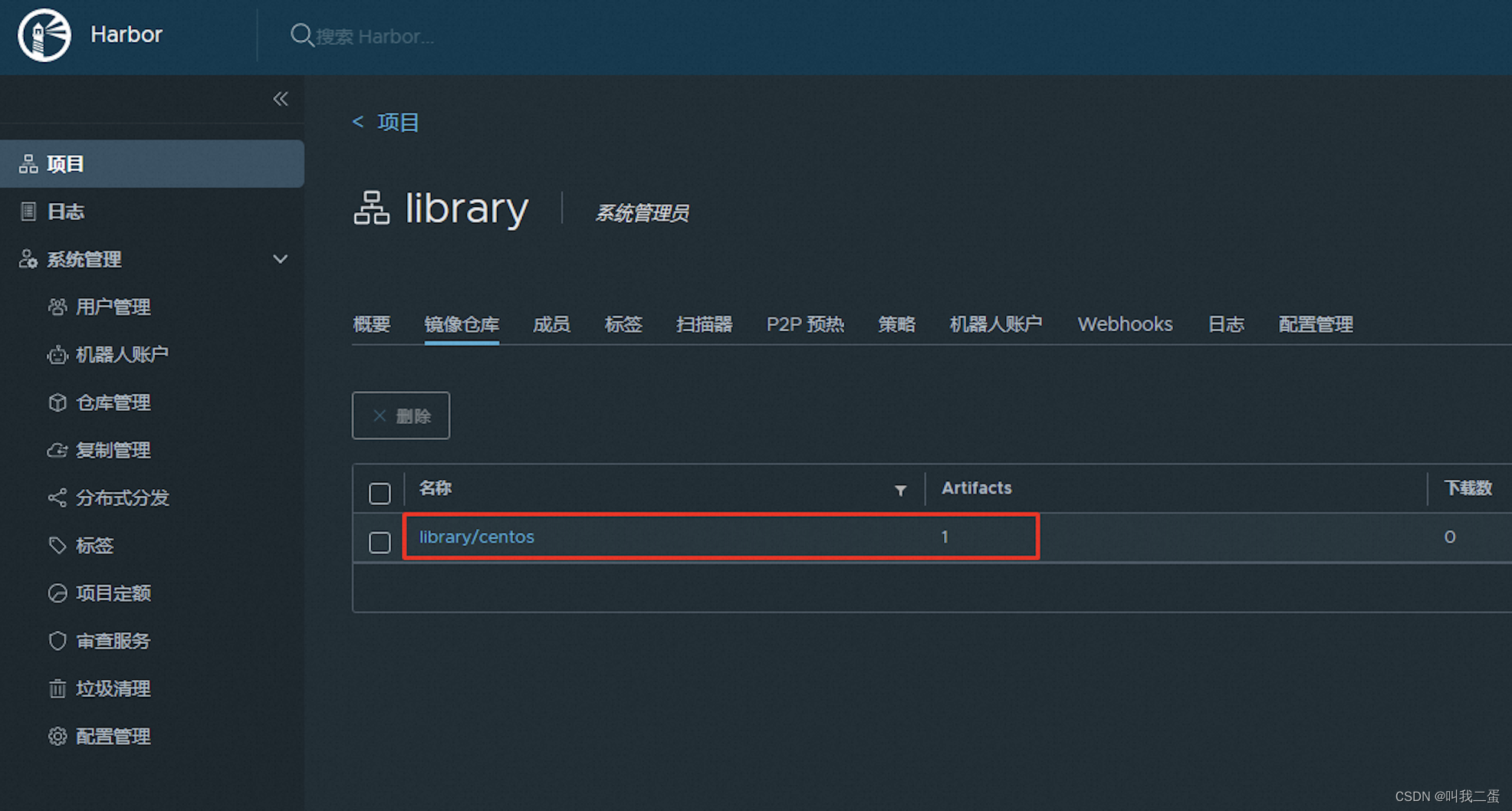This screenshot has height=811, width=1512.
Task: Click the Harbor lighthouse logo
Action: [x=44, y=35]
